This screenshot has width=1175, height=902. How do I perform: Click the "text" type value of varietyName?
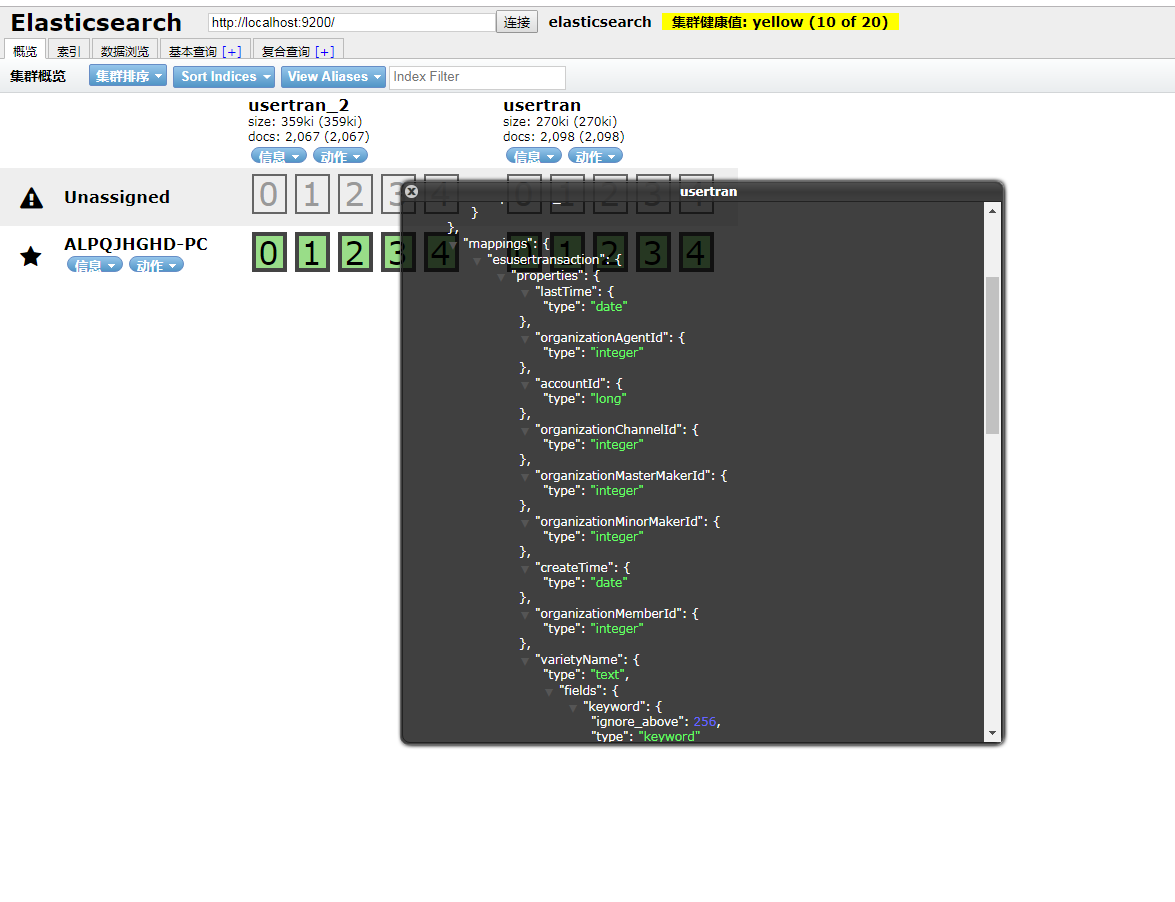point(608,675)
